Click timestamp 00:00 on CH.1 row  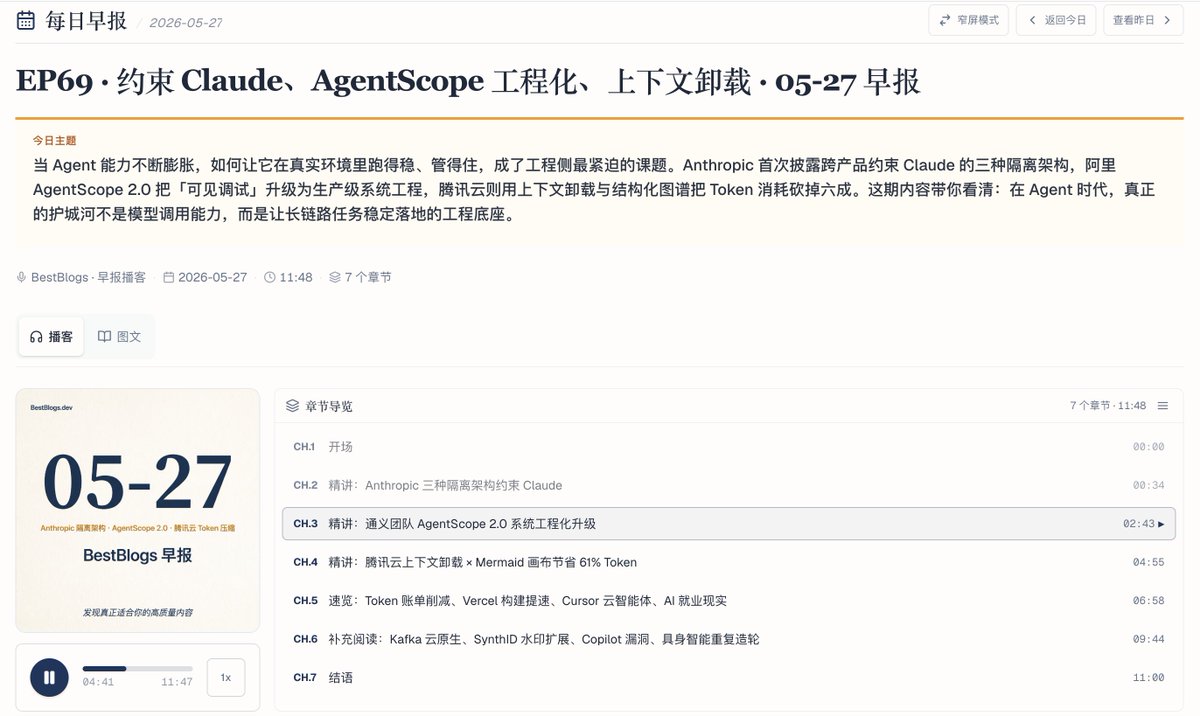[1149, 447]
